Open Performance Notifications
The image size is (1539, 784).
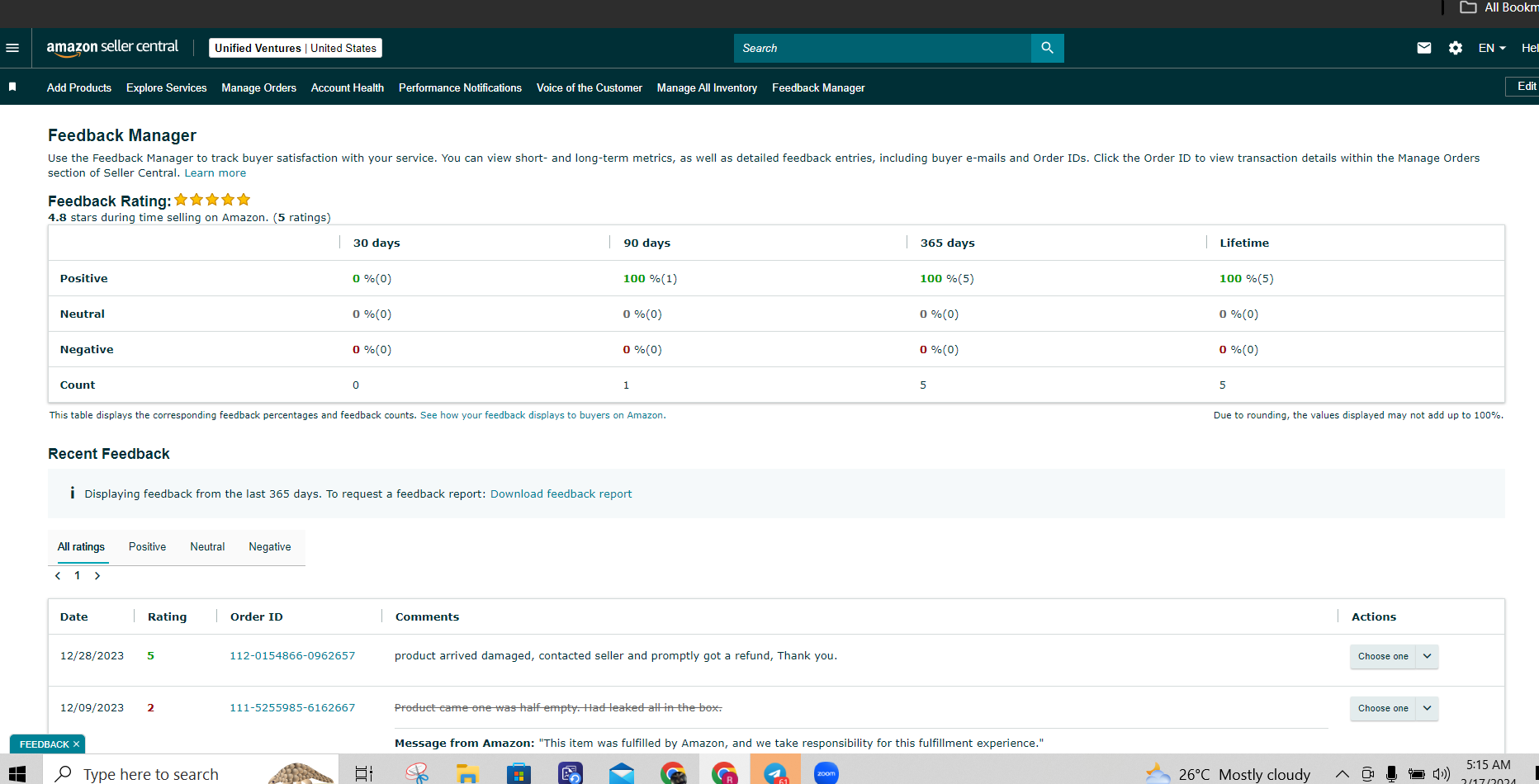pyautogui.click(x=460, y=87)
